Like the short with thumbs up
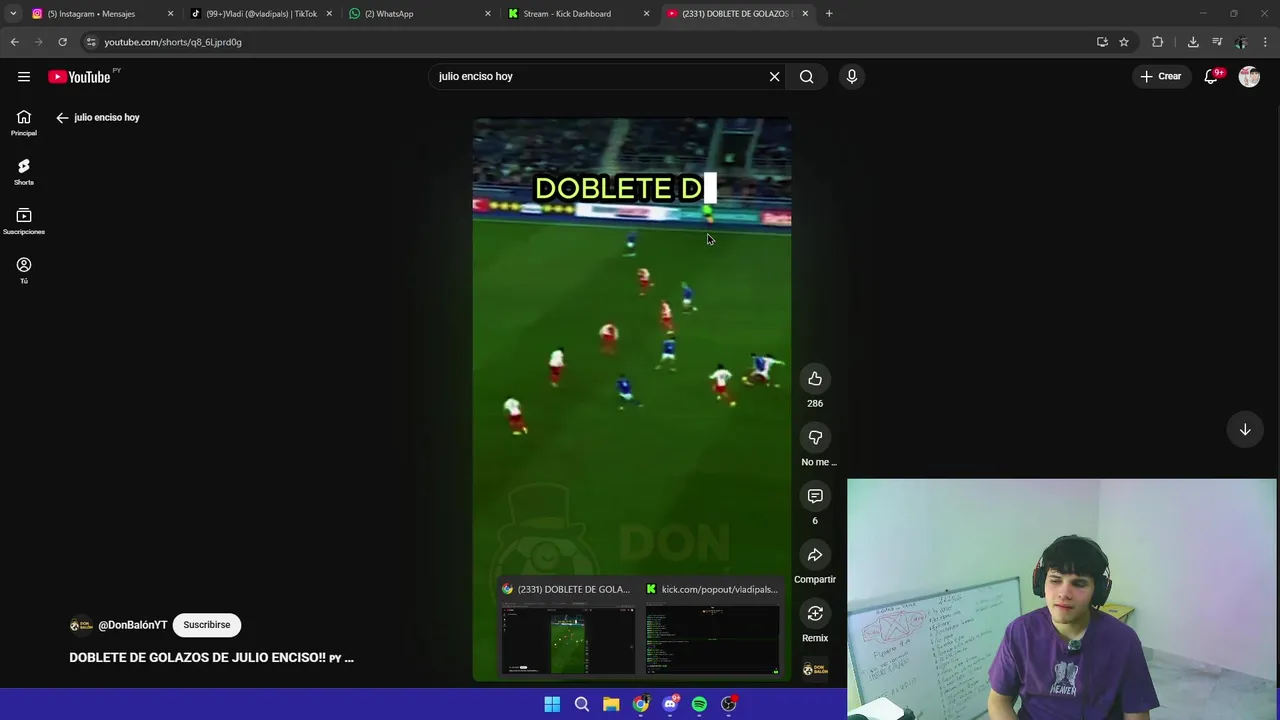The width and height of the screenshot is (1280, 720). [x=815, y=379]
